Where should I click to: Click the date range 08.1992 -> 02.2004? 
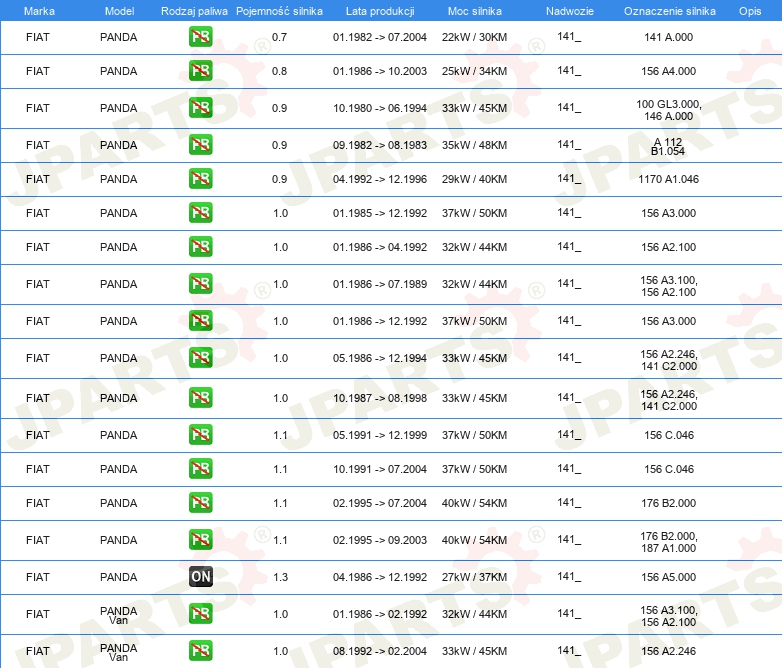[x=380, y=651]
